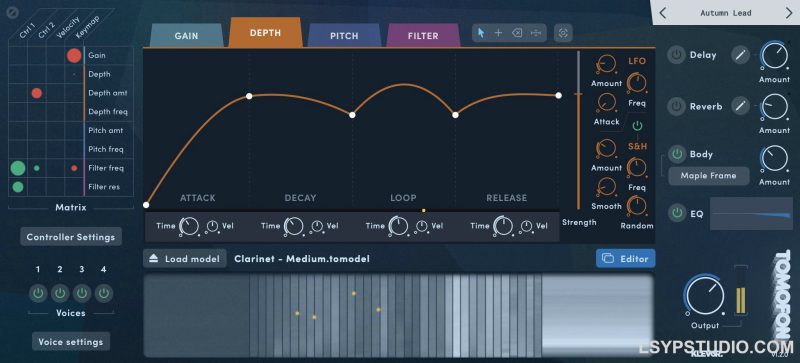Switch to the FILTER tab
This screenshot has width=800, height=363.
pos(423,36)
